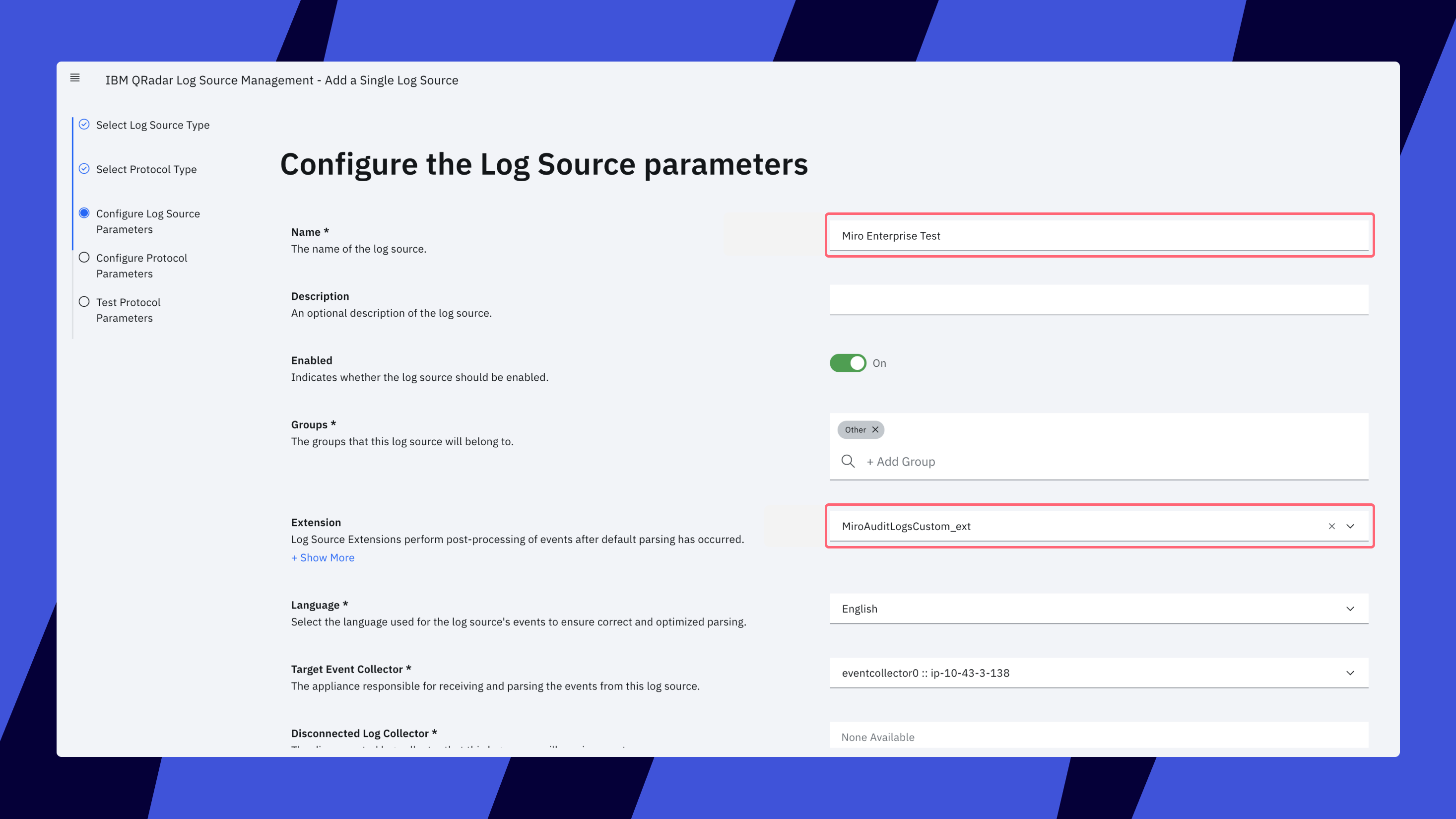Image resolution: width=1456 pixels, height=819 pixels.
Task: Toggle the Enabled switch off
Action: (x=847, y=363)
